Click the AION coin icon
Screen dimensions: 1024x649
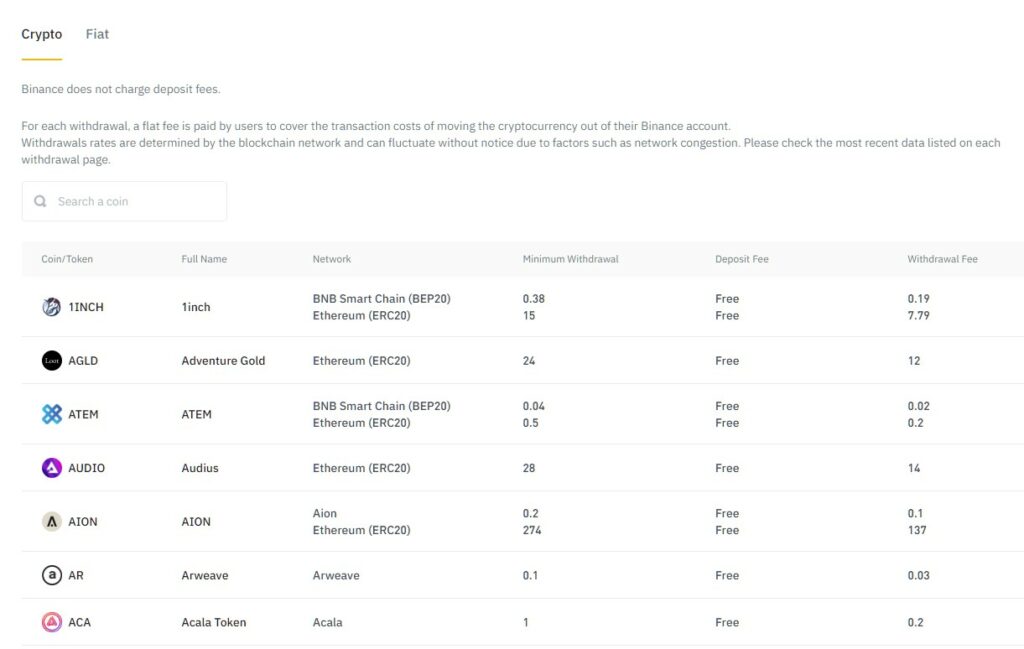pyautogui.click(x=52, y=522)
